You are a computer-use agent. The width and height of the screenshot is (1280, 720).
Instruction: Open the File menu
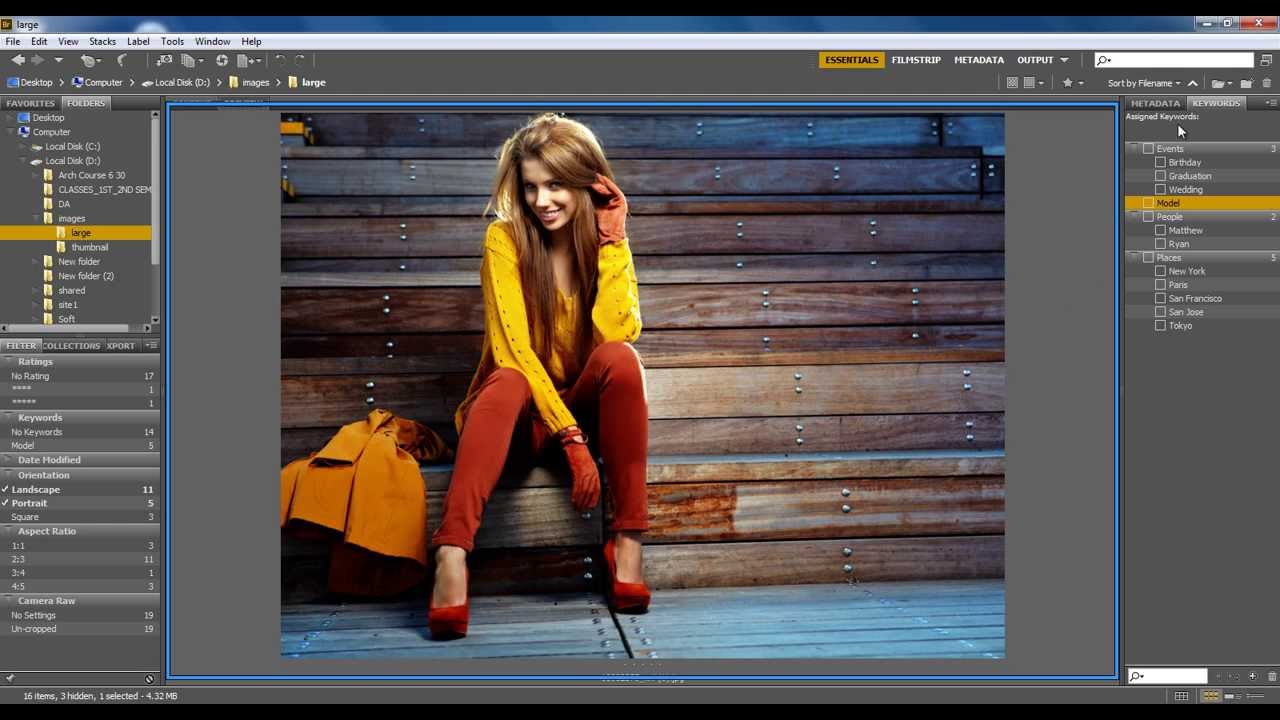click(13, 42)
